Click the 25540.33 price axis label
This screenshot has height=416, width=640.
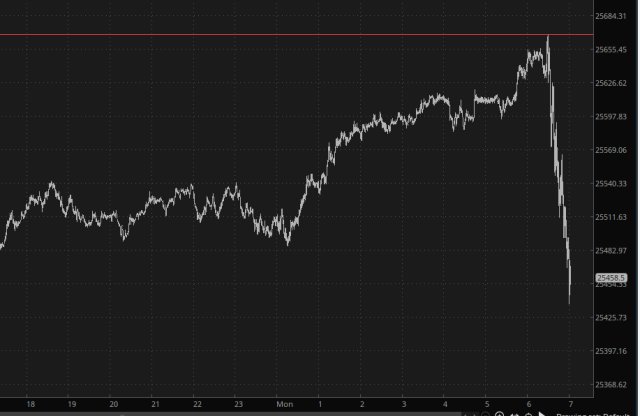[610, 184]
